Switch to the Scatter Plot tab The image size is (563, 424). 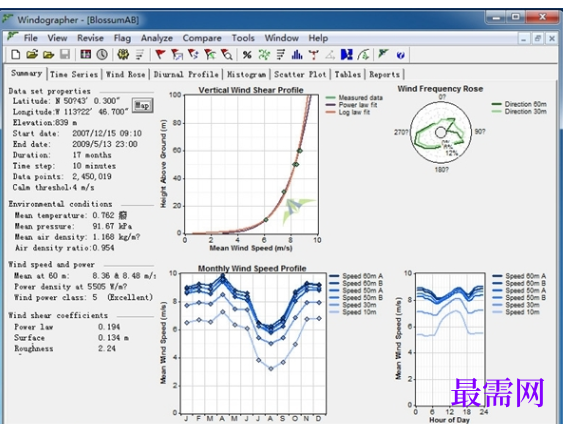[x=300, y=74]
